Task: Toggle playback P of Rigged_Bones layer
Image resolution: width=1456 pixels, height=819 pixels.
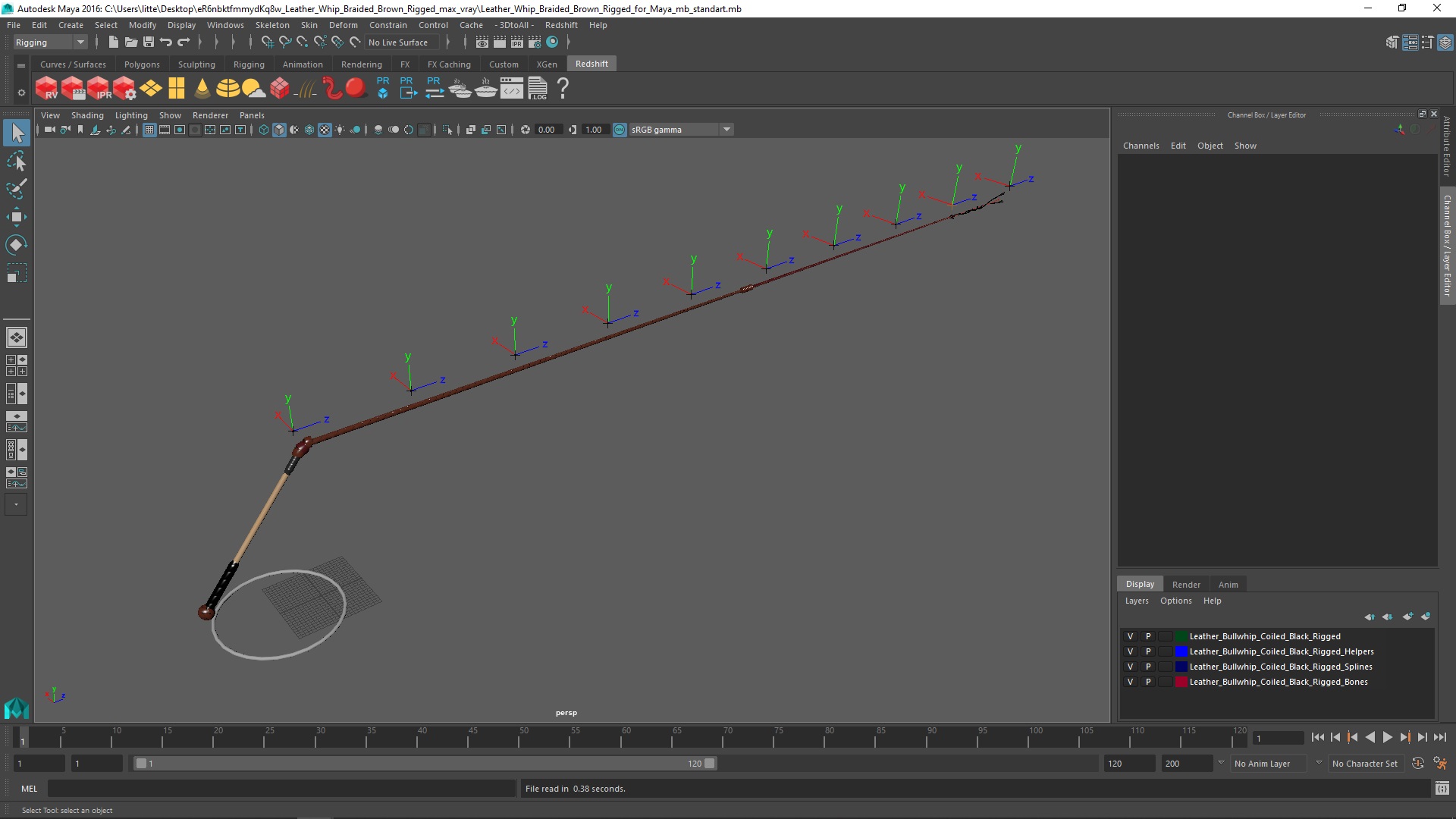Action: [x=1148, y=682]
